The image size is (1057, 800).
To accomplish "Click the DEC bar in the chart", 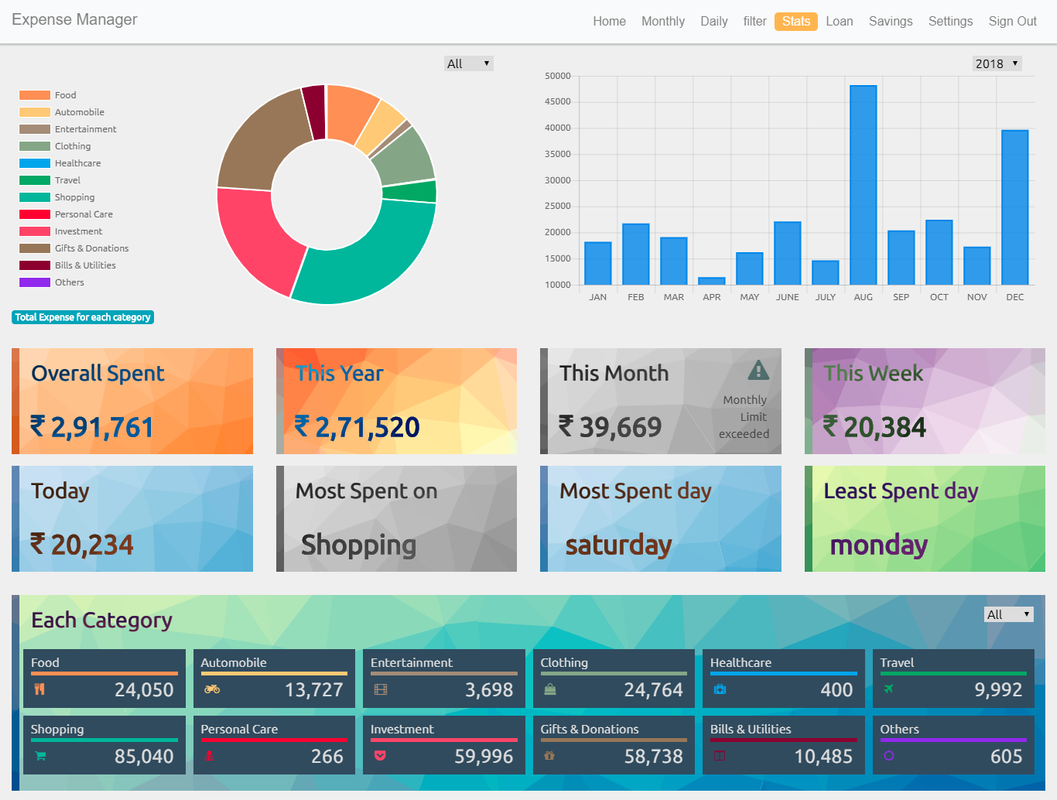I will (x=1015, y=207).
